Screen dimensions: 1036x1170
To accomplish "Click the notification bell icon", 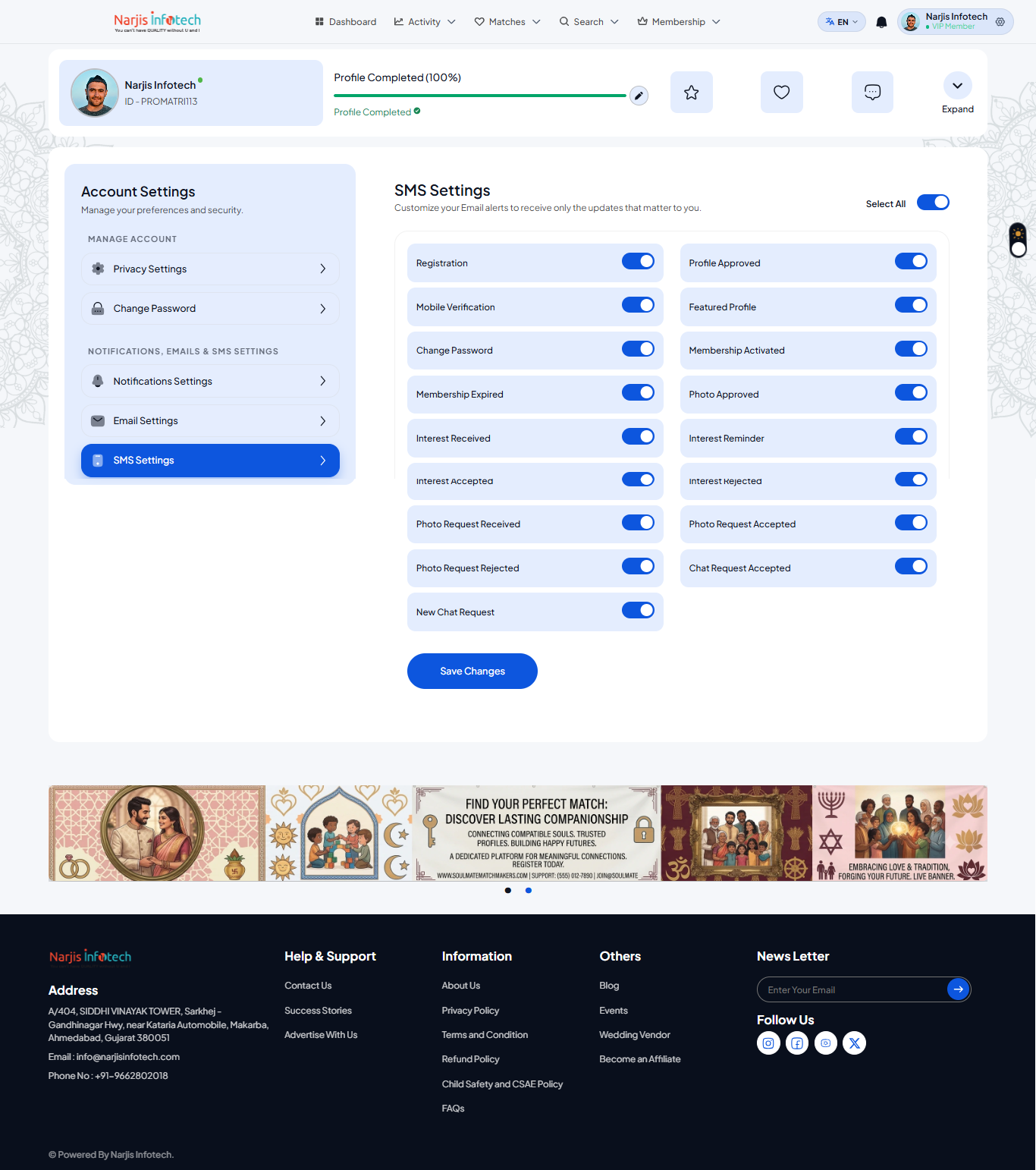I will [x=881, y=22].
